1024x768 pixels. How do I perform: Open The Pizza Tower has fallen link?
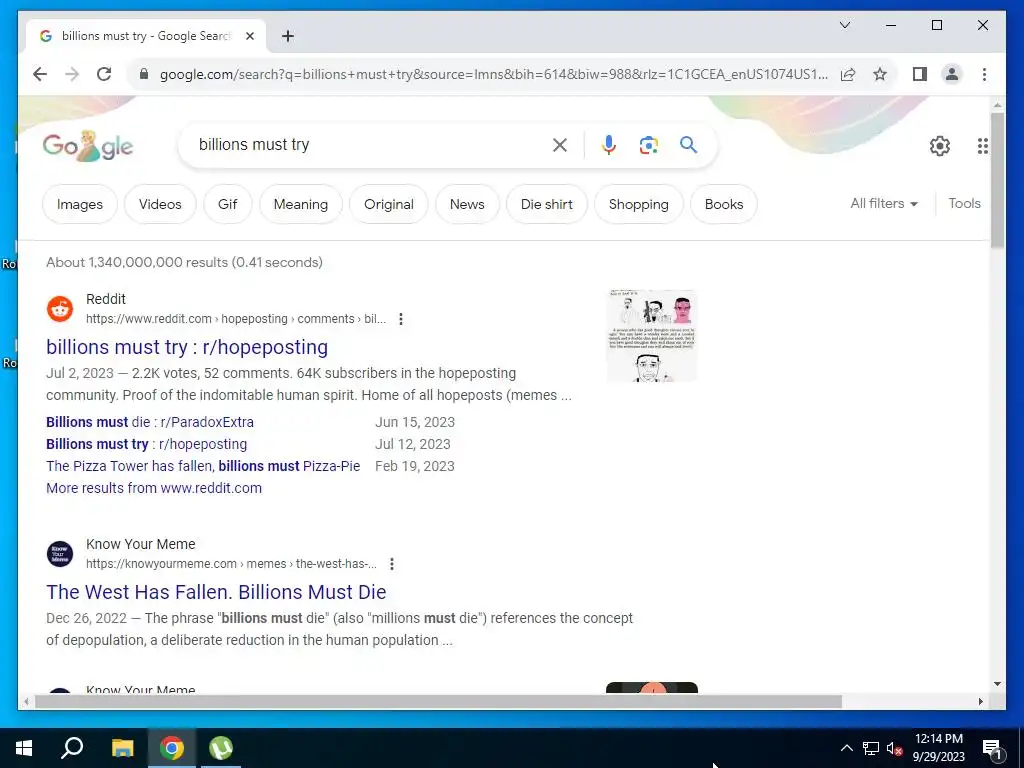[203, 466]
